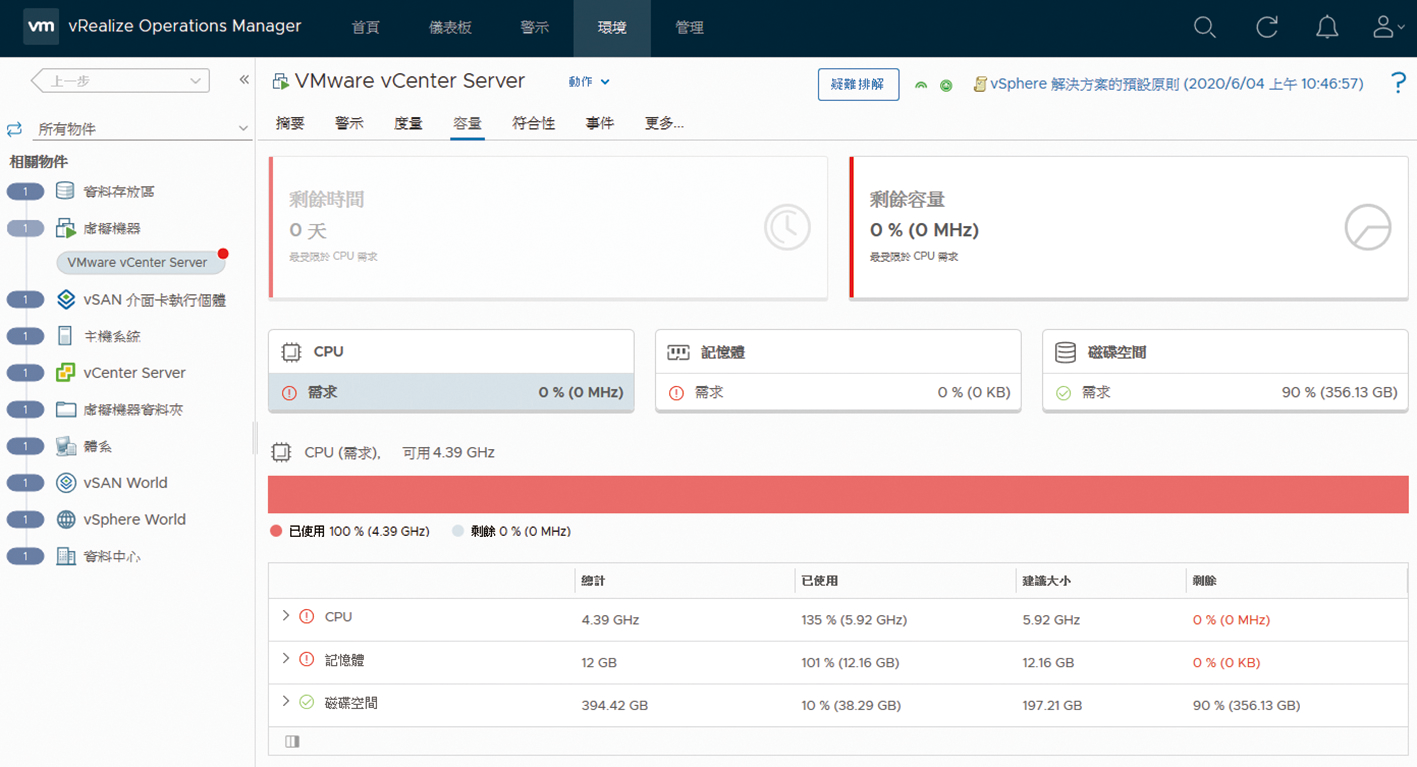Expand the CPU table row
This screenshot has width=1417, height=767.
(286, 616)
